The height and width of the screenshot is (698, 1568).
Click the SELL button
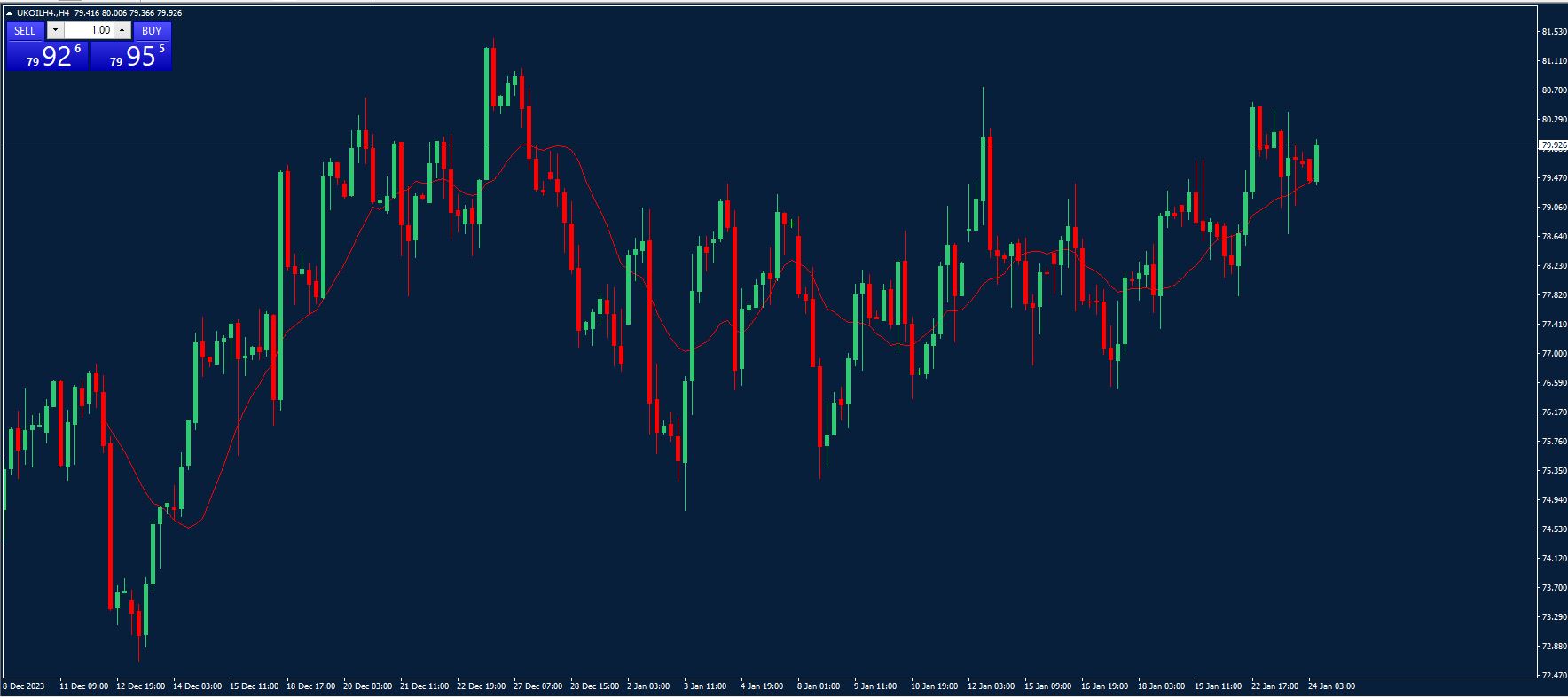(25, 30)
